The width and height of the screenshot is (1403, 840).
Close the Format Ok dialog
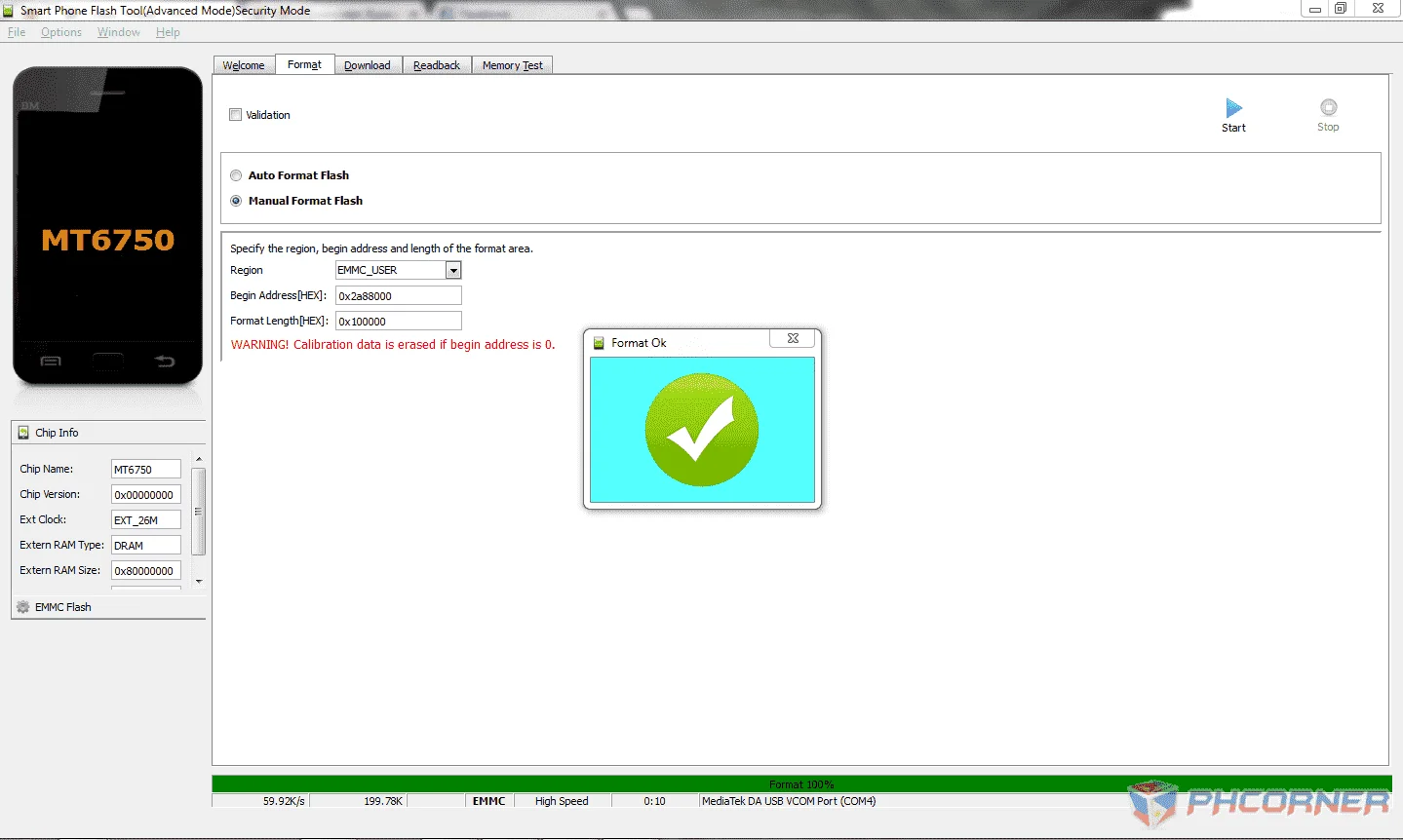[x=793, y=338]
